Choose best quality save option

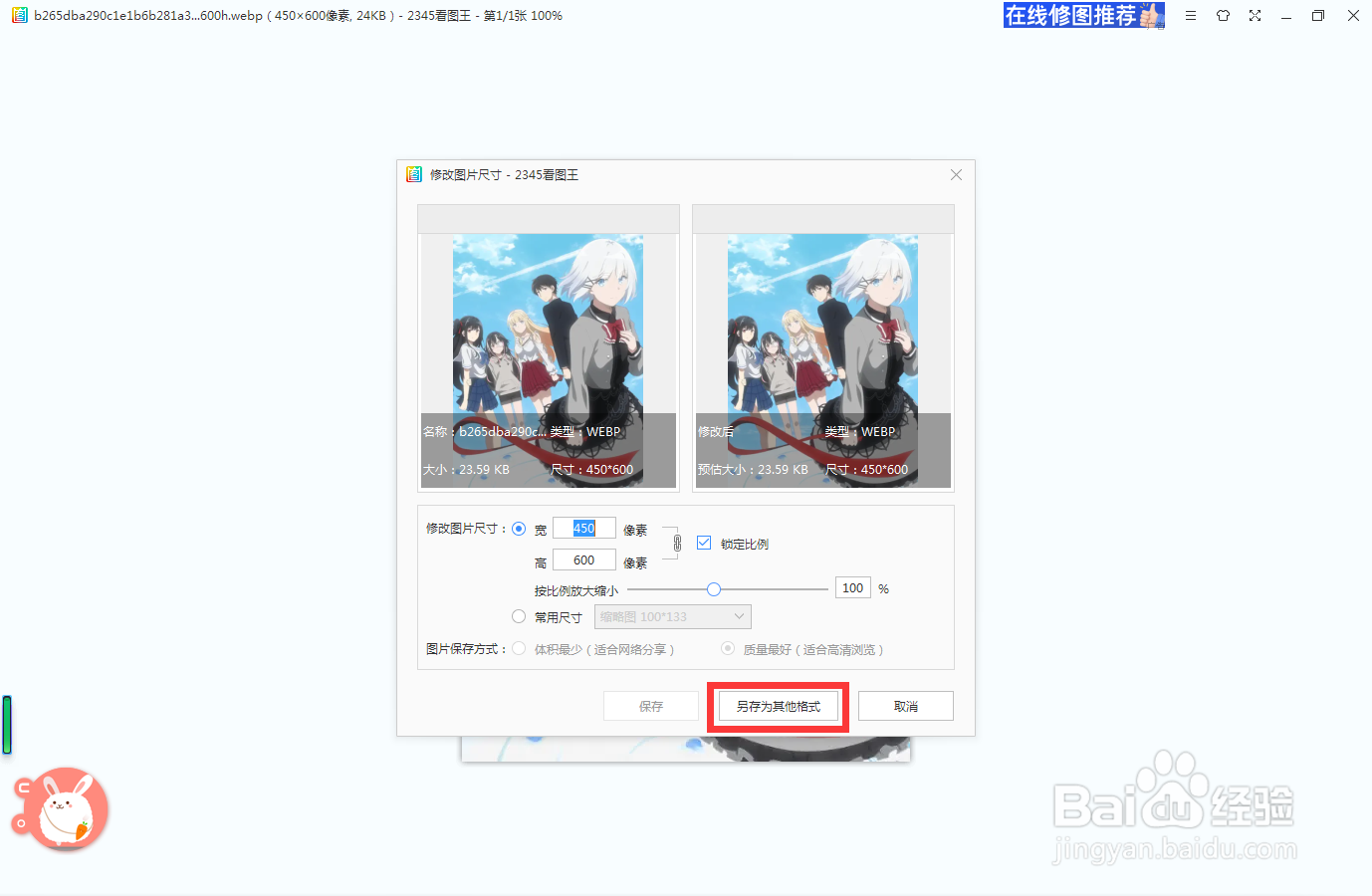tap(728, 648)
